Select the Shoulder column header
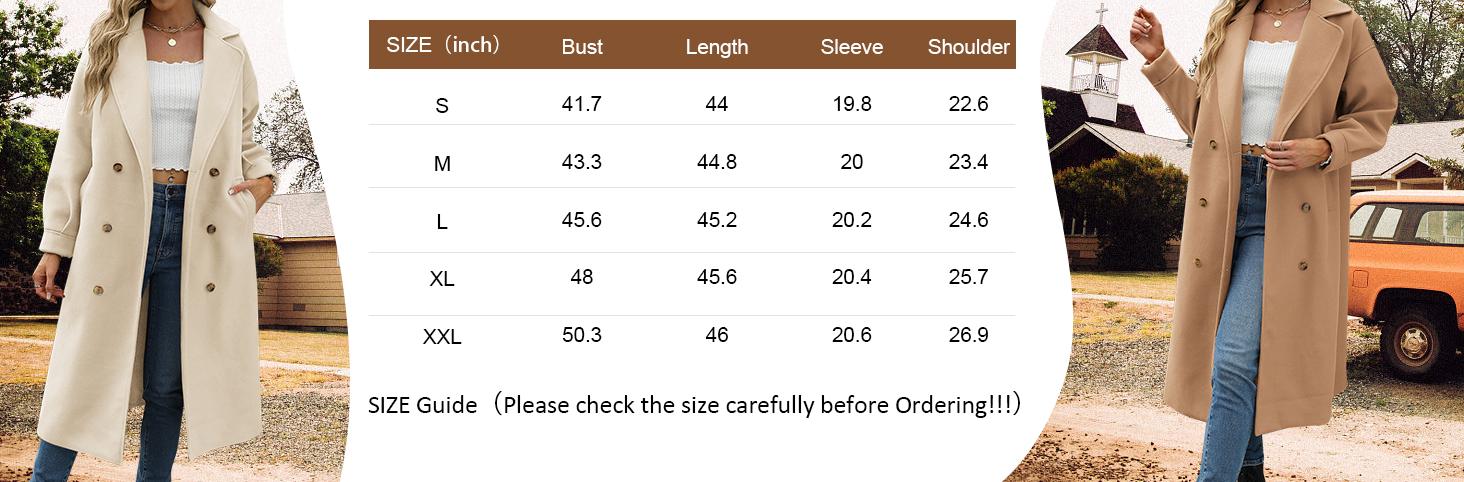 click(968, 47)
